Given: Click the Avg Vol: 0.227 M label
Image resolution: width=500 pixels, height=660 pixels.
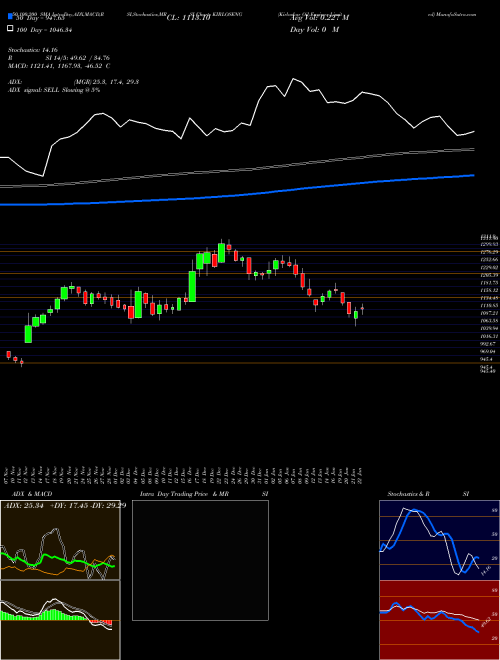Looking at the screenshot, I should tap(319, 18).
